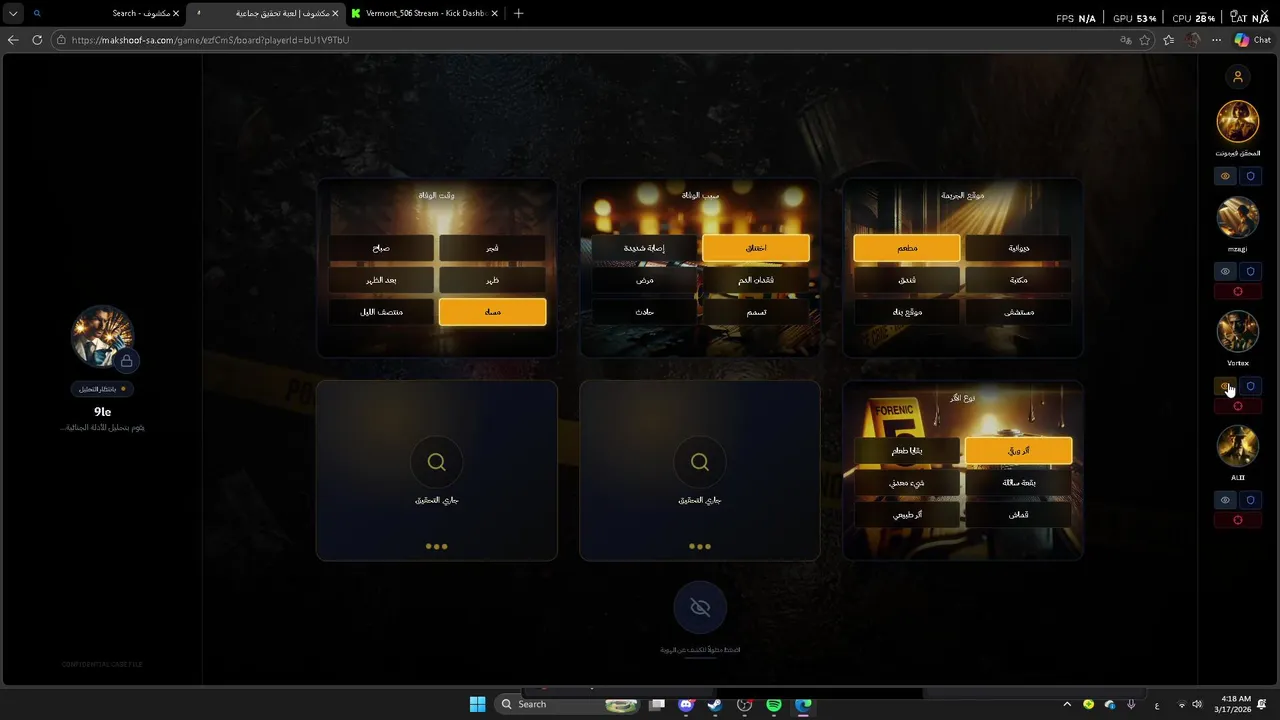The width and height of the screenshot is (1280, 720).
Task: Click the magnifier icon in the left bottom card
Action: [x=436, y=462]
